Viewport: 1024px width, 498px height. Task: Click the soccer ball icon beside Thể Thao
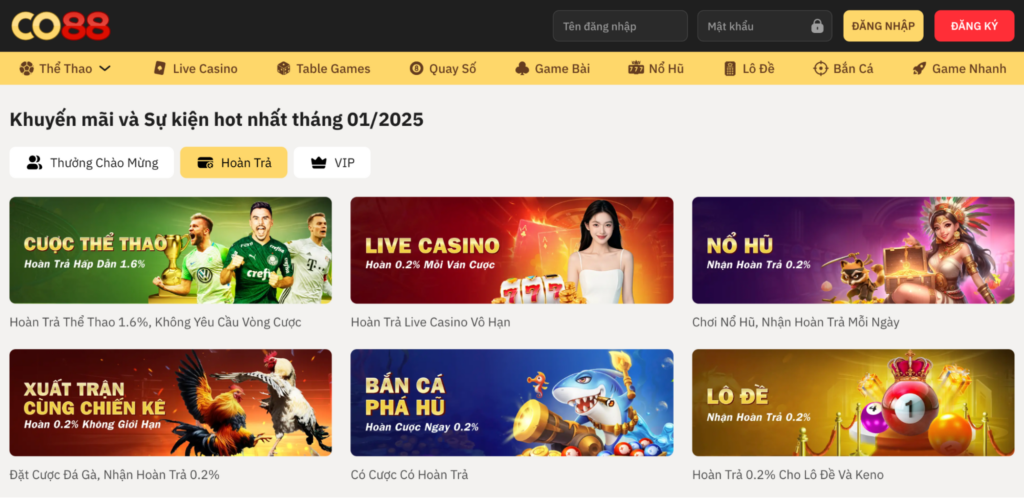[x=26, y=69]
